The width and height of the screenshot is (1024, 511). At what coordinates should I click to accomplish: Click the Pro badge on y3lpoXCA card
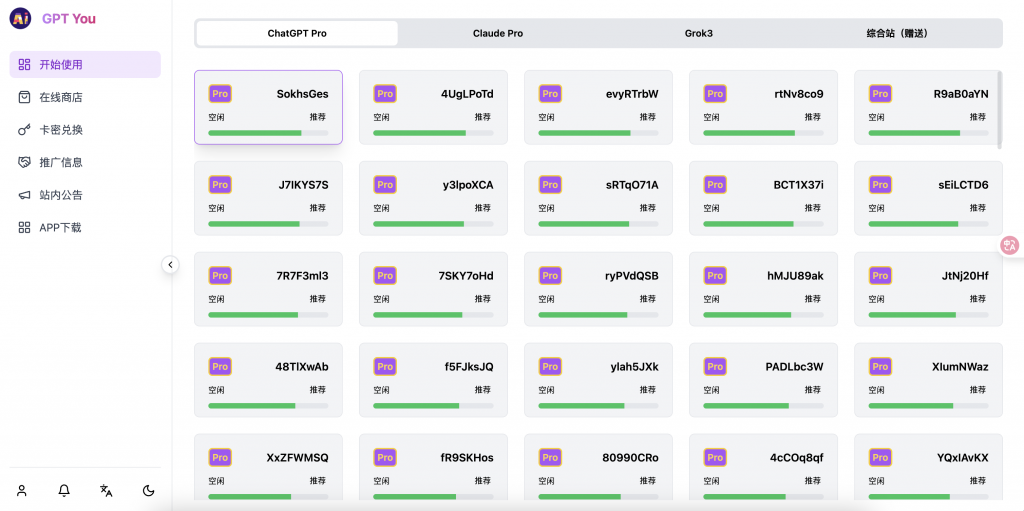(385, 185)
